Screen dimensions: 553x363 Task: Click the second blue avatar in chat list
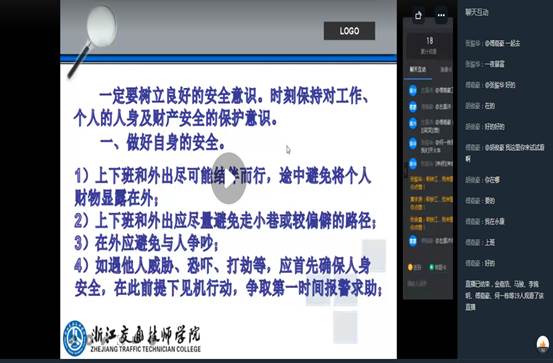click(x=413, y=107)
